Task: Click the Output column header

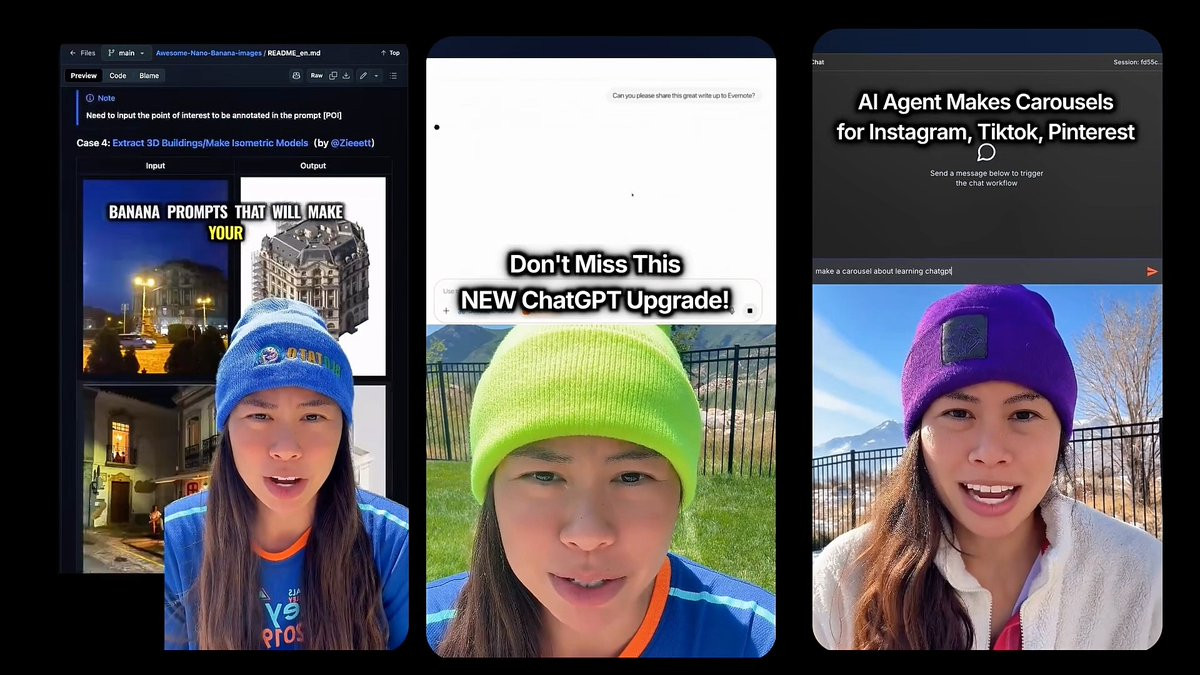Action: pyautogui.click(x=313, y=166)
